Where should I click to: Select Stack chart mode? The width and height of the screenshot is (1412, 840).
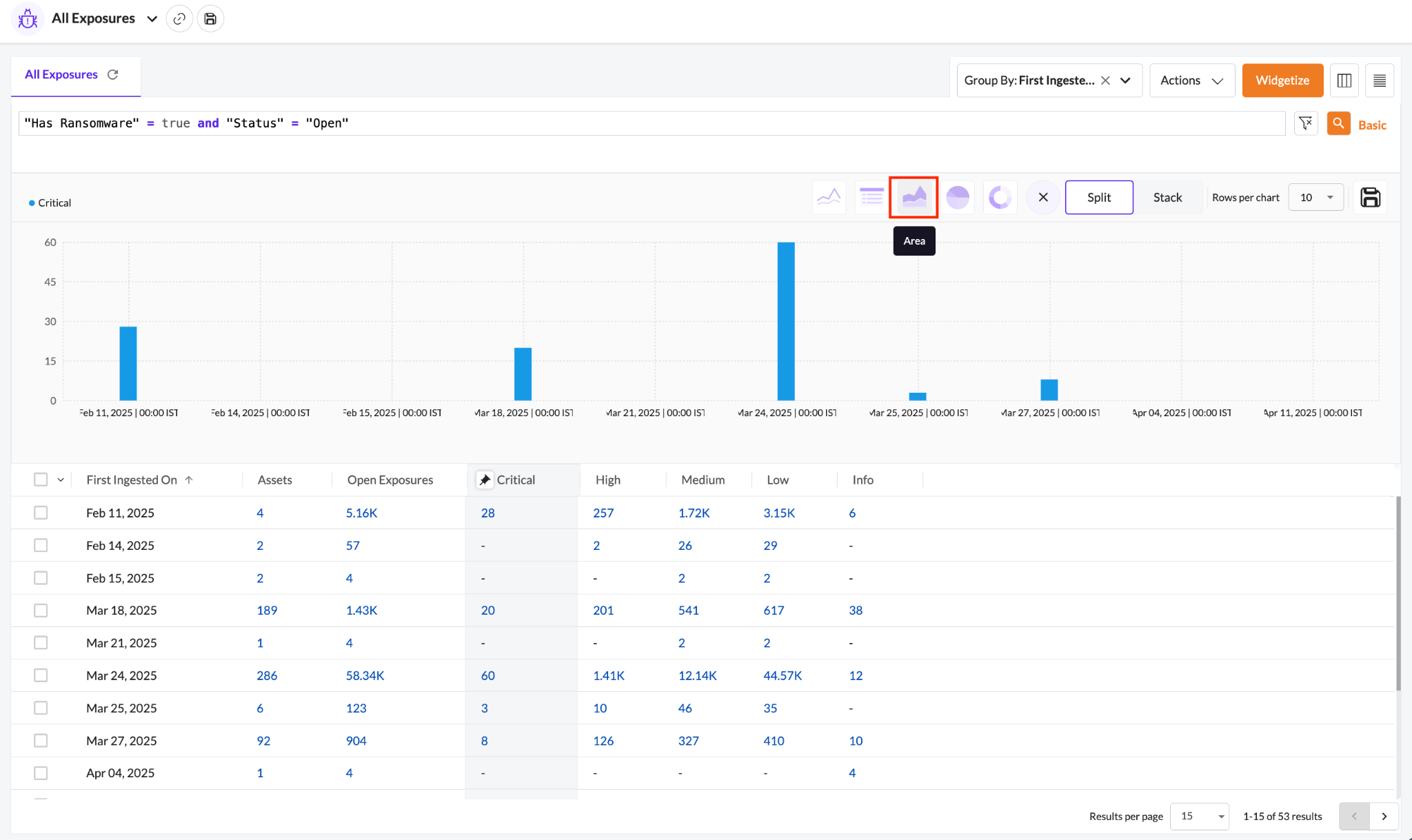click(1167, 198)
